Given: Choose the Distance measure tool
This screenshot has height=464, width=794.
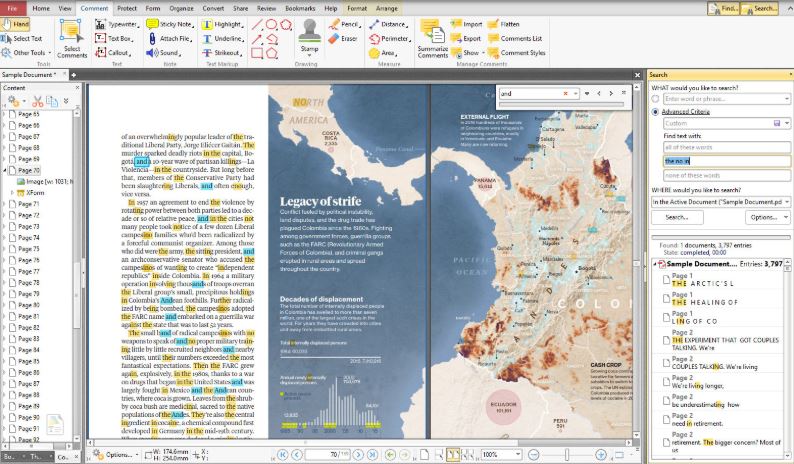Looking at the screenshot, I should click(389, 24).
